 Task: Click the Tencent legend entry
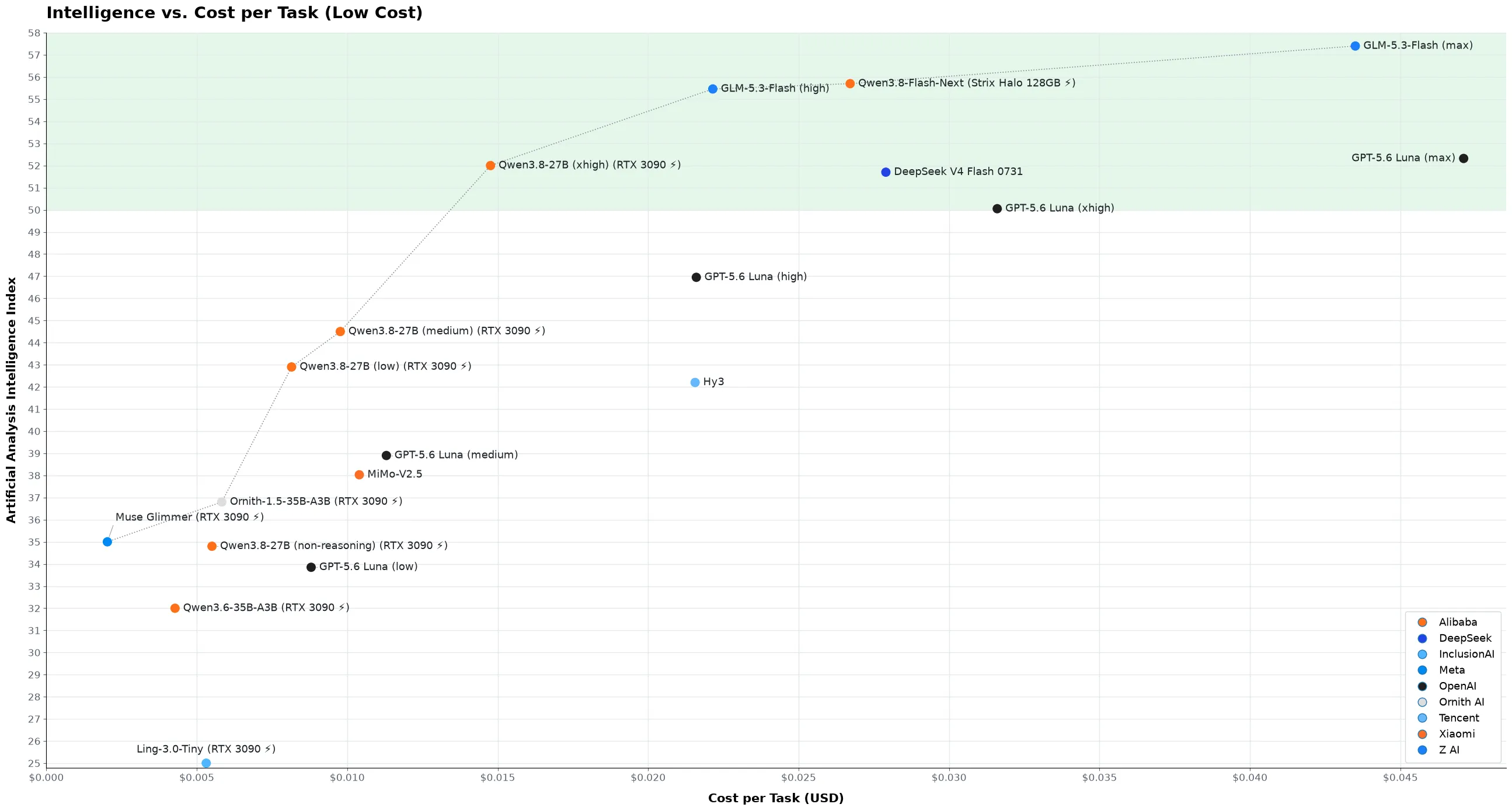point(1447,718)
